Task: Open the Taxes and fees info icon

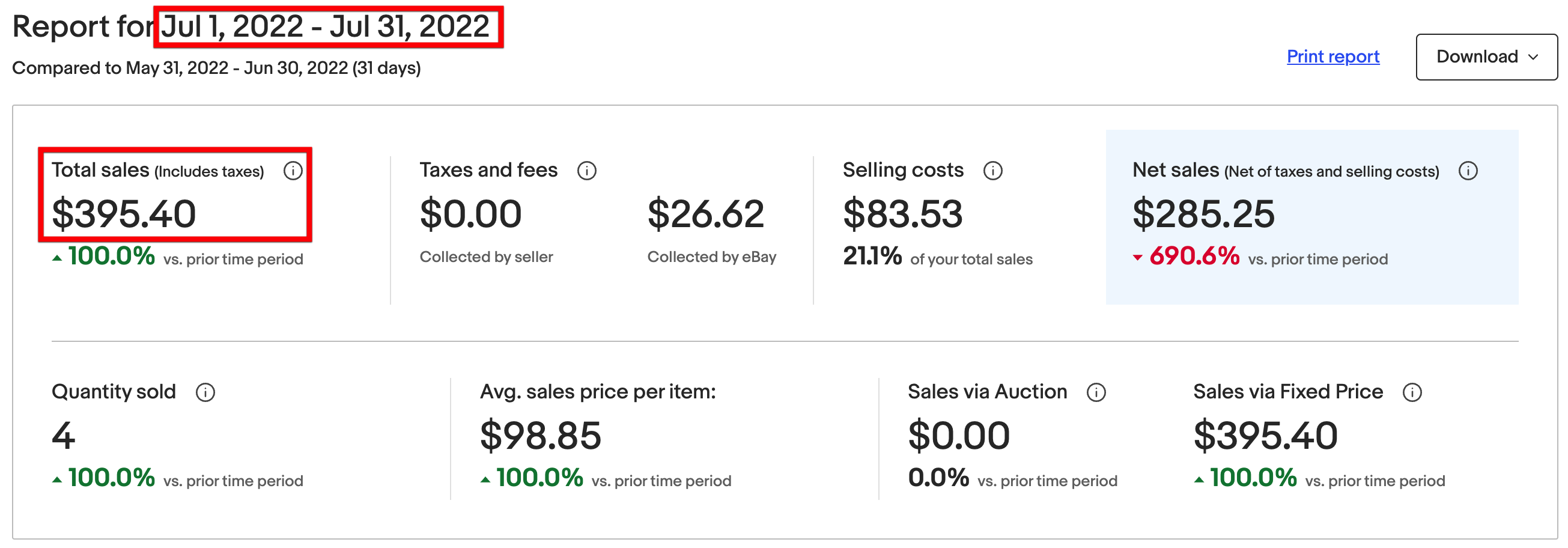Action: pyautogui.click(x=587, y=171)
